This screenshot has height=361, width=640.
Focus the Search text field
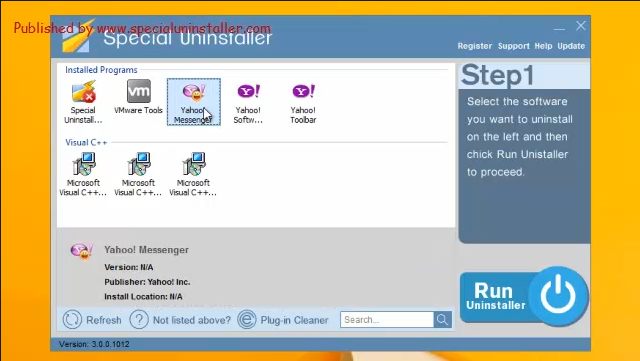coord(387,320)
